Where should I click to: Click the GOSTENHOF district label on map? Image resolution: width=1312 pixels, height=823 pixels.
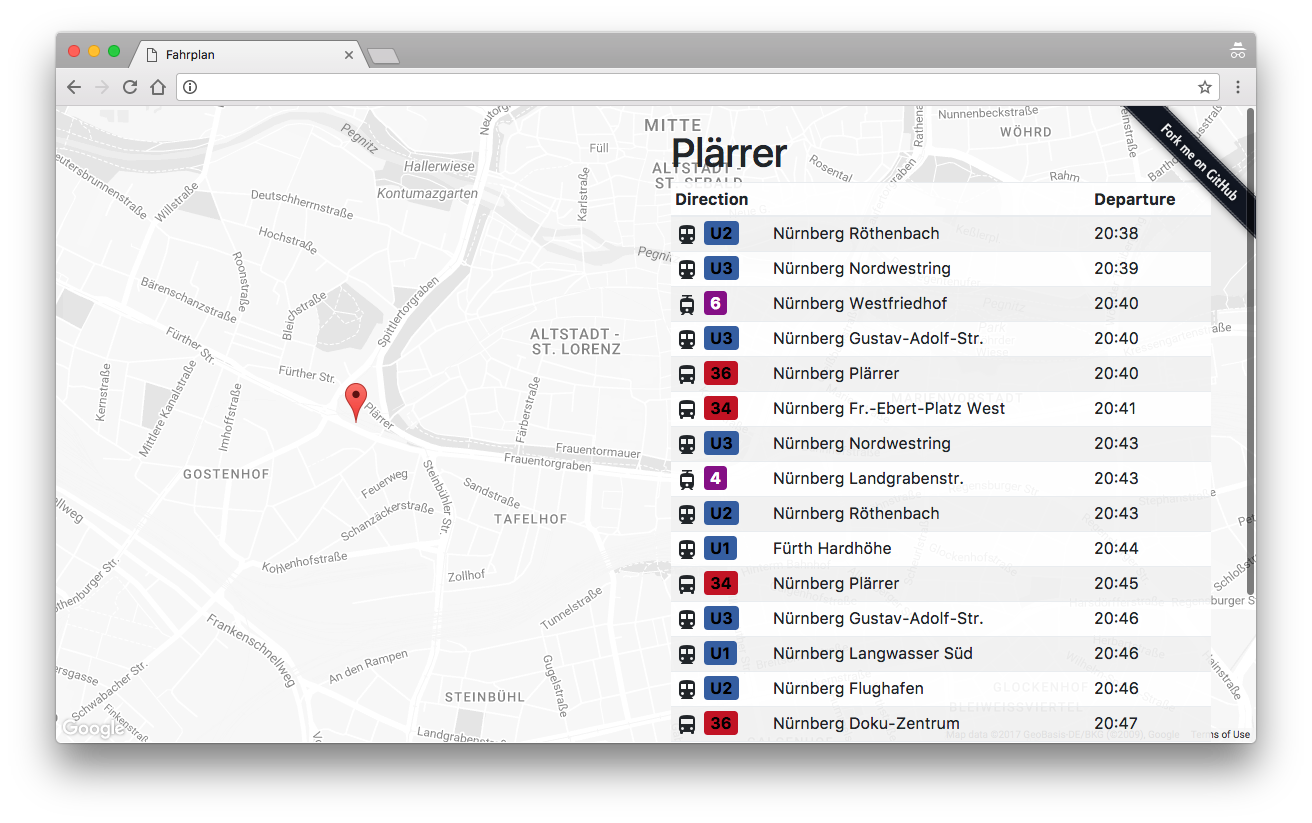tap(226, 474)
